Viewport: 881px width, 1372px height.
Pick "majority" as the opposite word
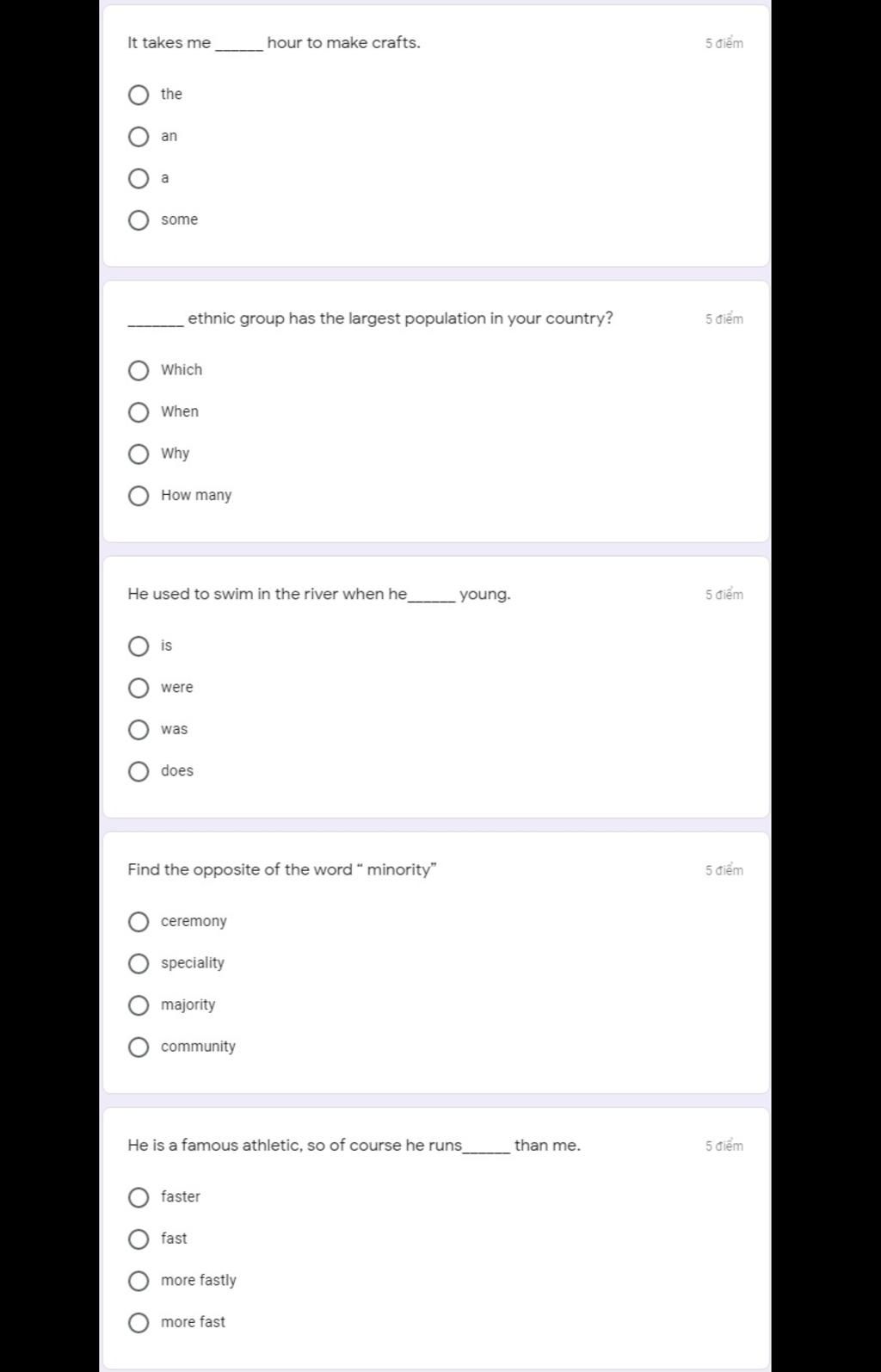[x=139, y=1005]
